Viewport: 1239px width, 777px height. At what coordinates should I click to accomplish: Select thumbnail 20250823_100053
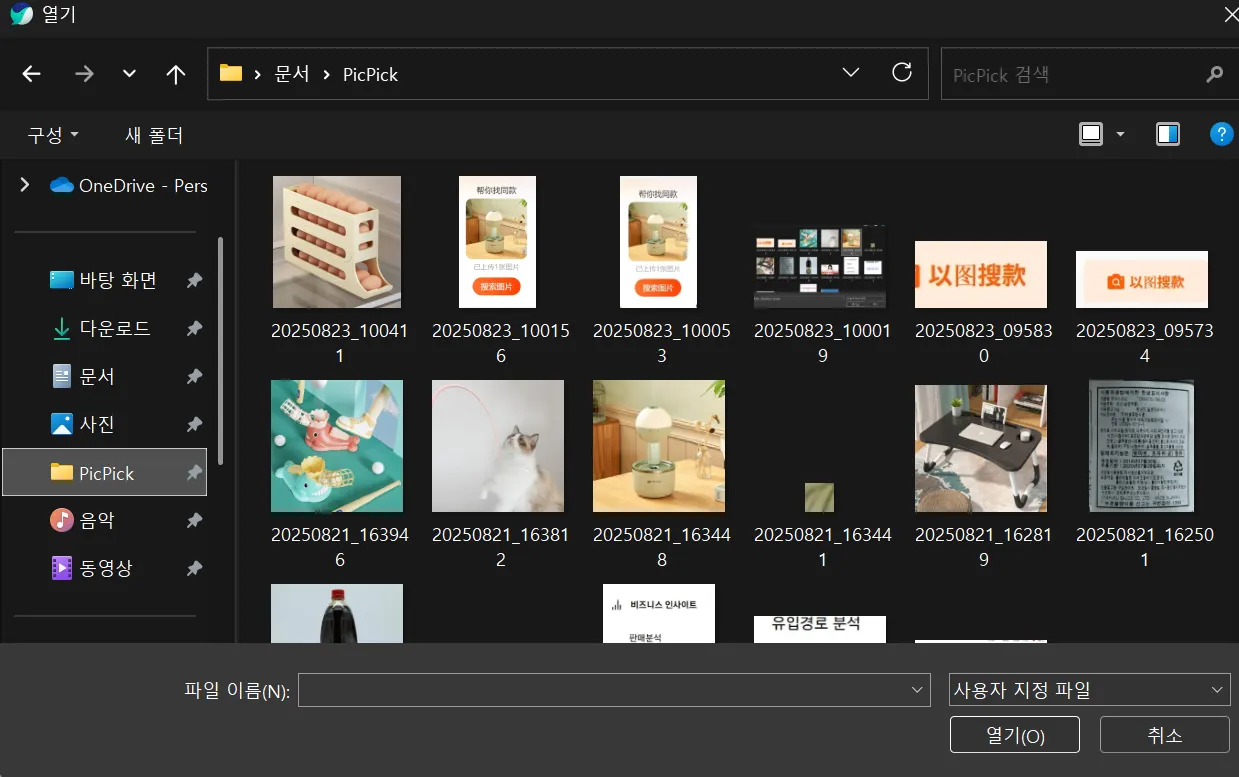(x=658, y=242)
